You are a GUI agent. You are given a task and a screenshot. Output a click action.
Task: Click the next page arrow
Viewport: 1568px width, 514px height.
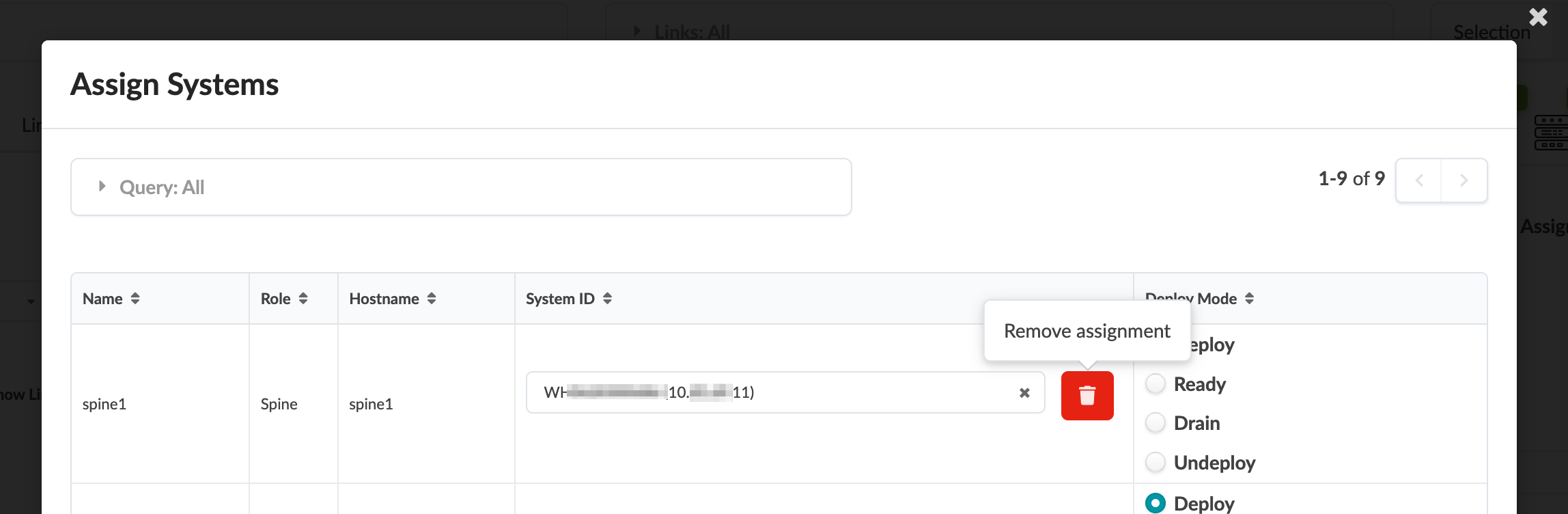1464,180
